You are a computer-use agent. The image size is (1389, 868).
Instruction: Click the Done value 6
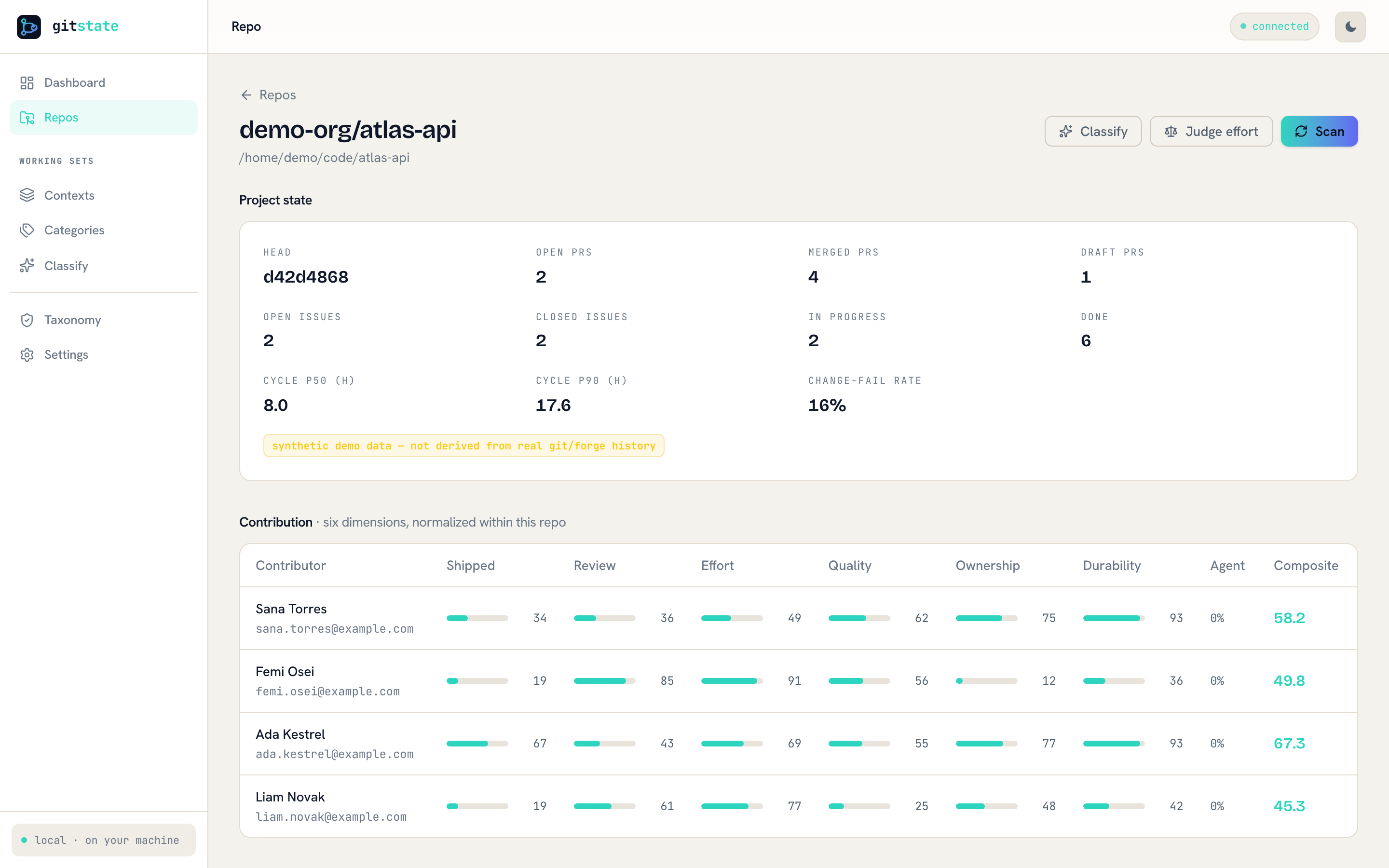tap(1086, 340)
